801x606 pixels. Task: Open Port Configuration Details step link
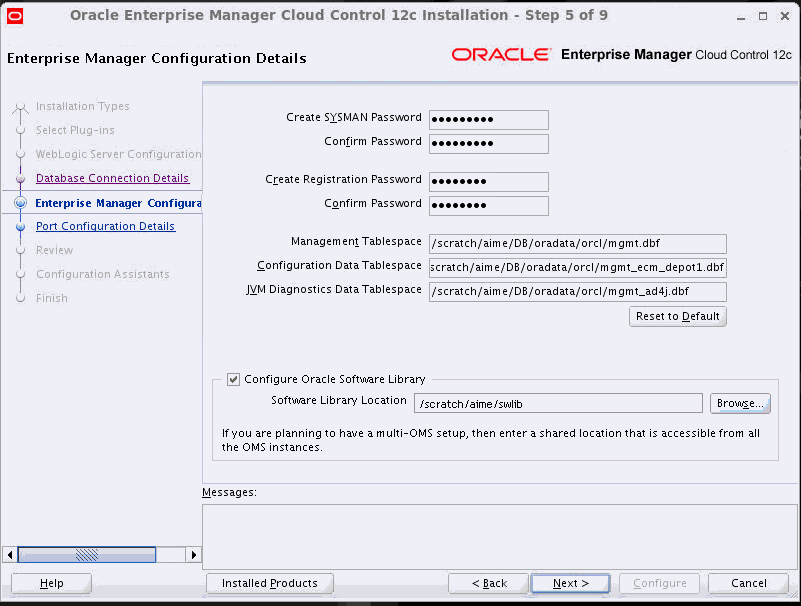(105, 226)
